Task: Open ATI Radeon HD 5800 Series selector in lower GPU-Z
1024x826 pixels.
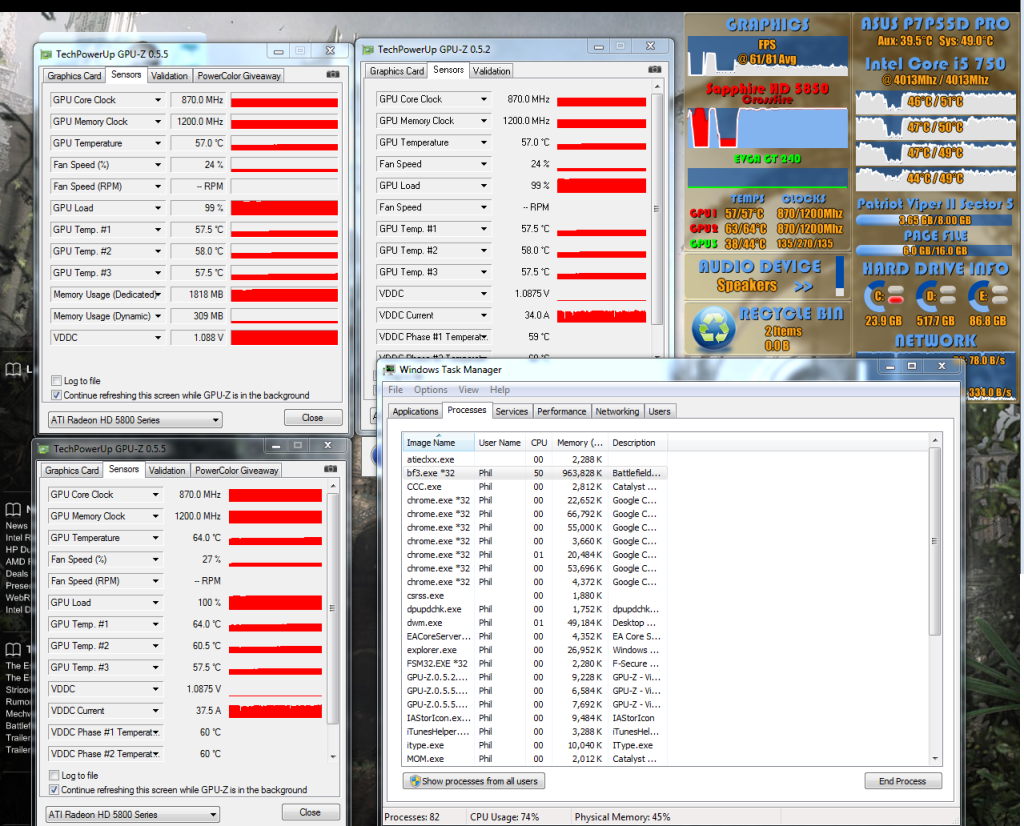Action: coord(133,814)
